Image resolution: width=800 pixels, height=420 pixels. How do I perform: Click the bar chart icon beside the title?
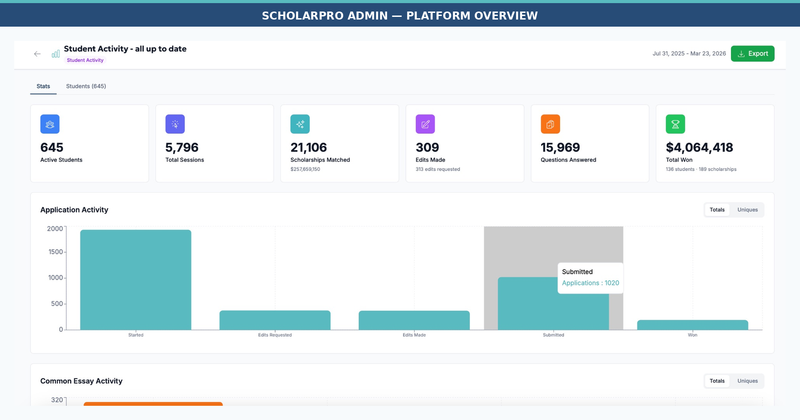pyautogui.click(x=56, y=54)
